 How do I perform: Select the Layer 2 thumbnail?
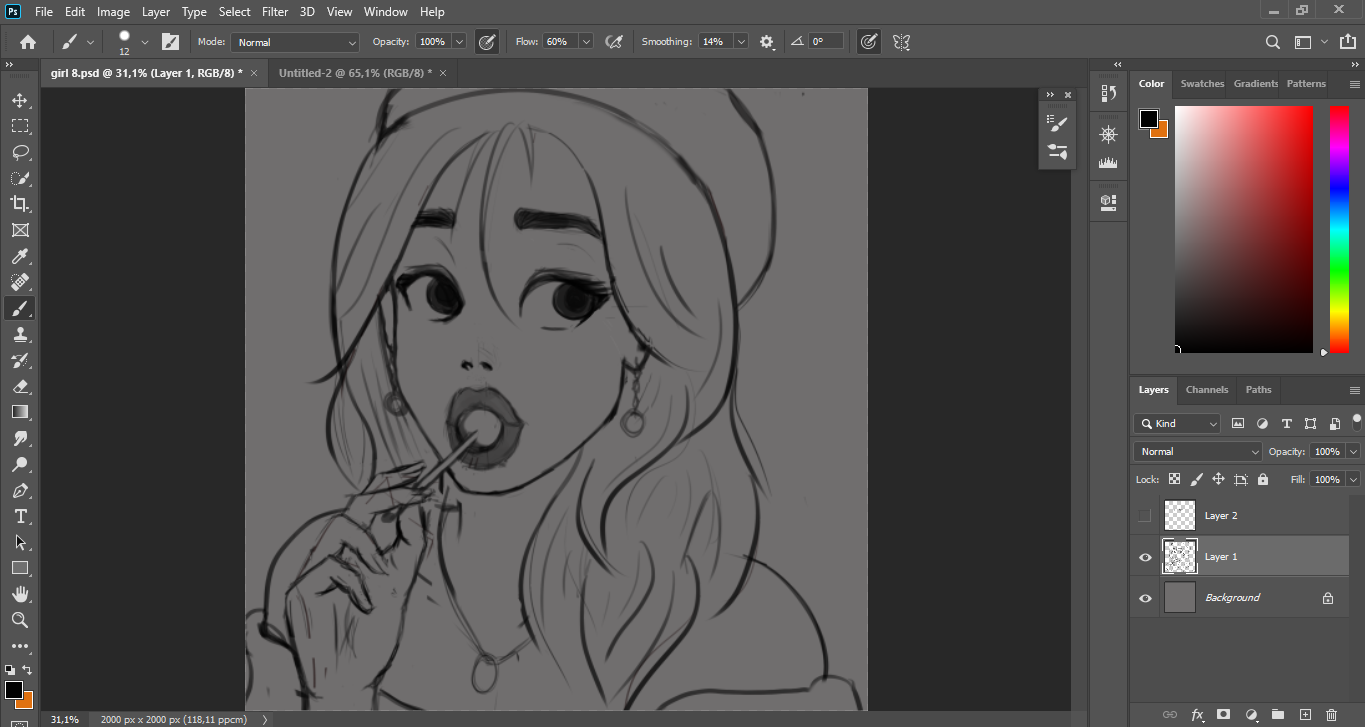point(1180,516)
